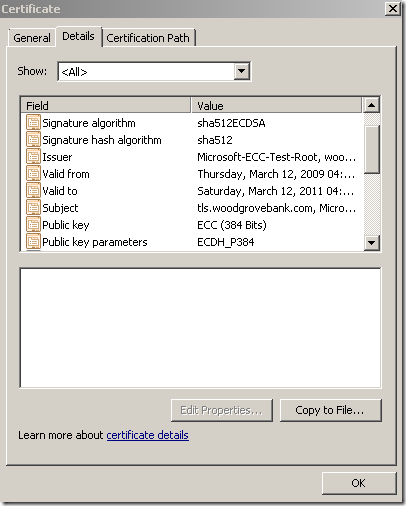Viewport: 406px width, 506px height.
Task: Click the Signature hash algorithm field icon
Action: coord(33,140)
